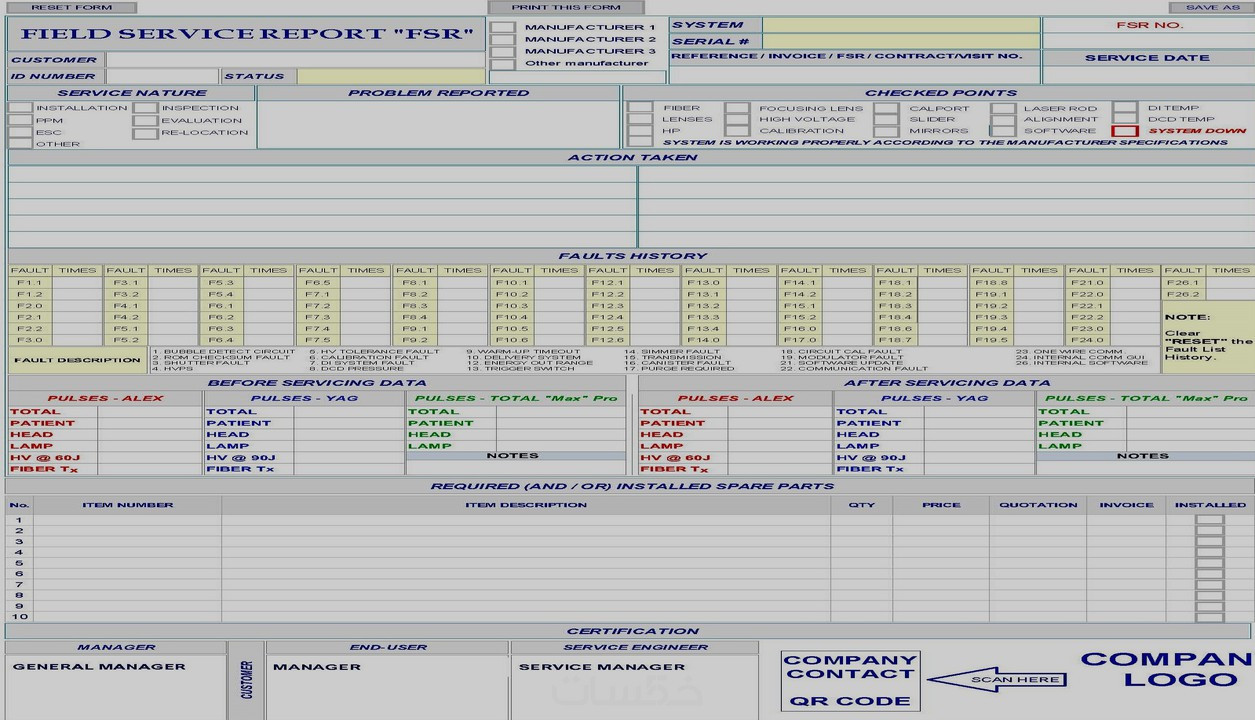Click the PRINT THIS FORM button
This screenshot has height=720, width=1255.
point(567,7)
